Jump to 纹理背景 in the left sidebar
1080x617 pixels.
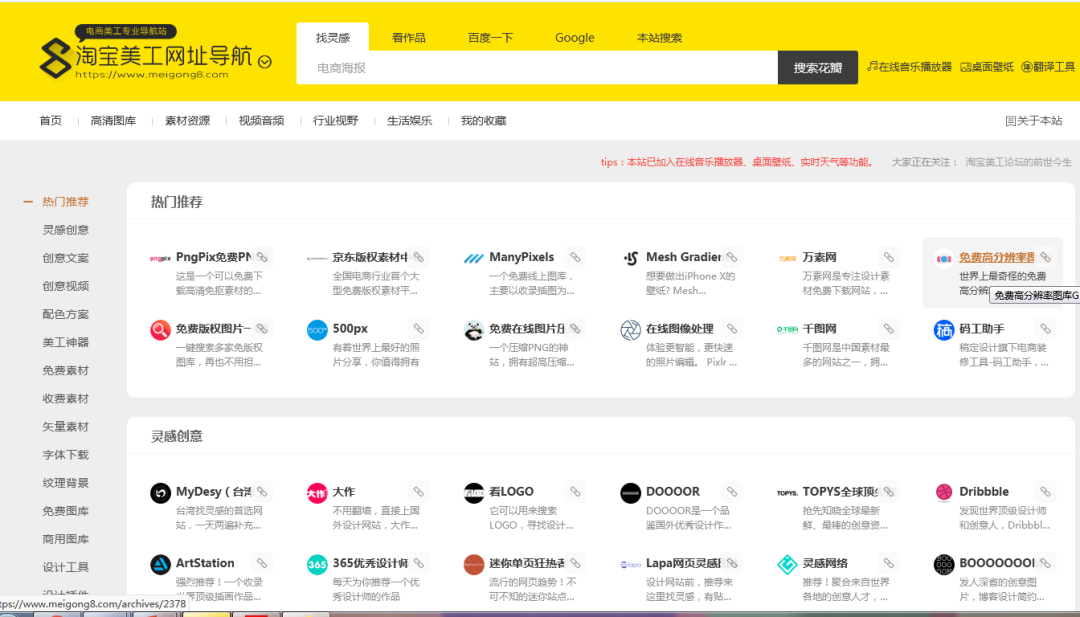[x=65, y=483]
